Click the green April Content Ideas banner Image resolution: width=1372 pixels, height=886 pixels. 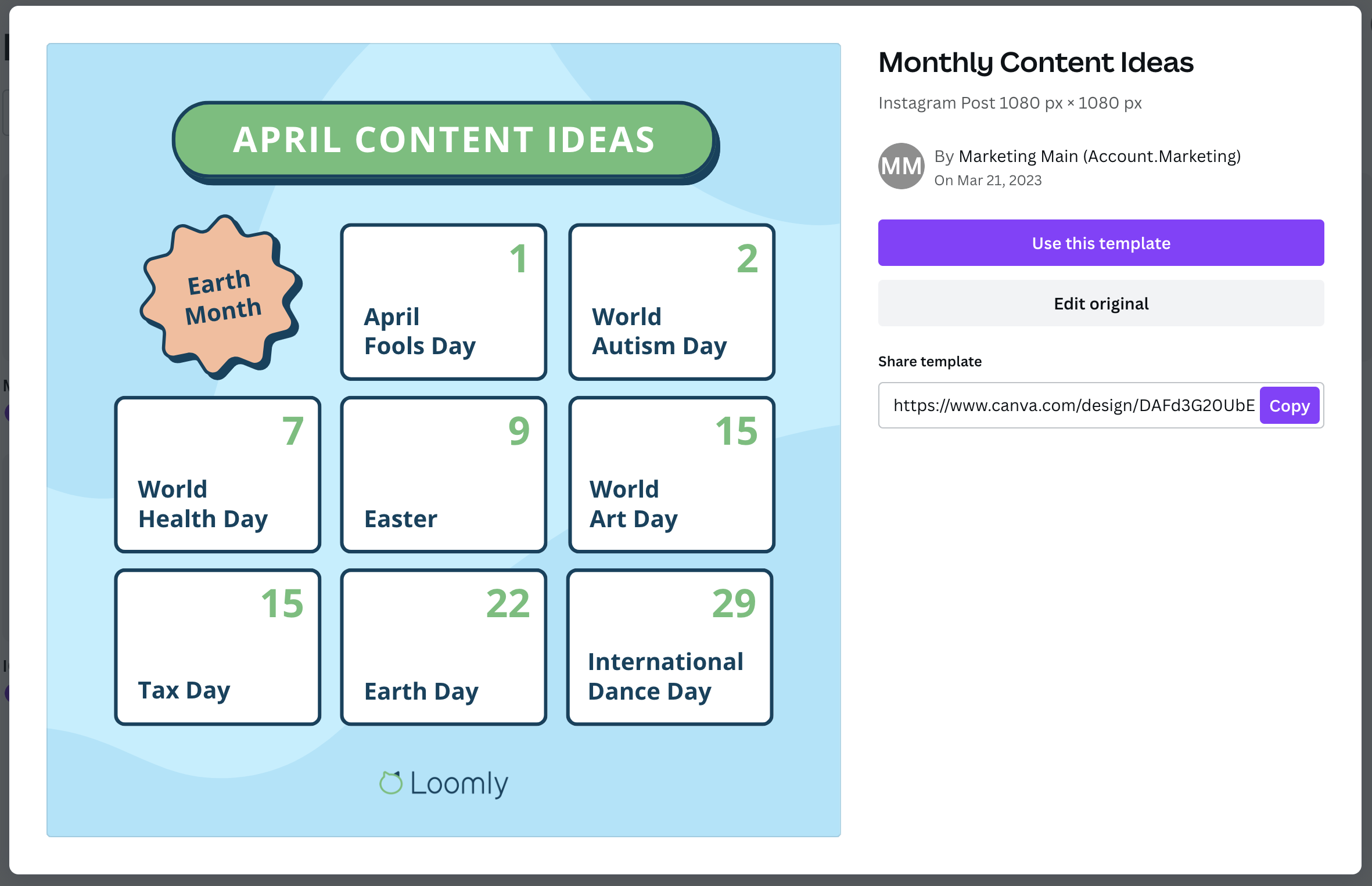point(444,139)
